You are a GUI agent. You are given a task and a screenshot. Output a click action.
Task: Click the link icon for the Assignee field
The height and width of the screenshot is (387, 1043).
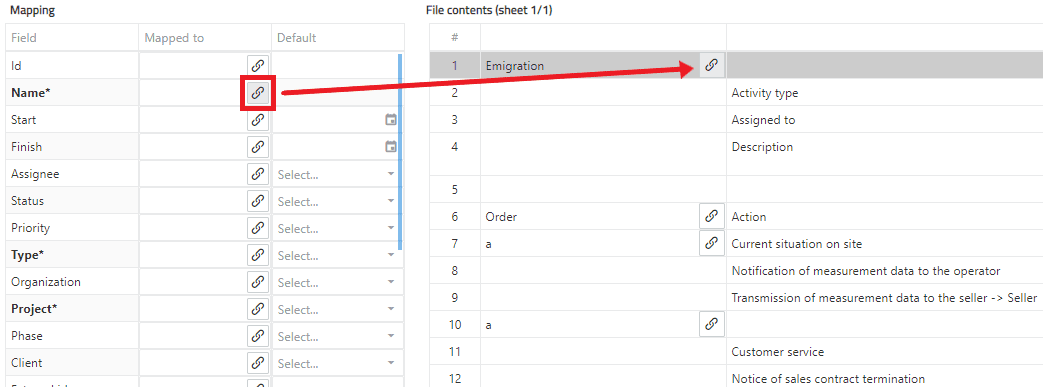click(257, 174)
